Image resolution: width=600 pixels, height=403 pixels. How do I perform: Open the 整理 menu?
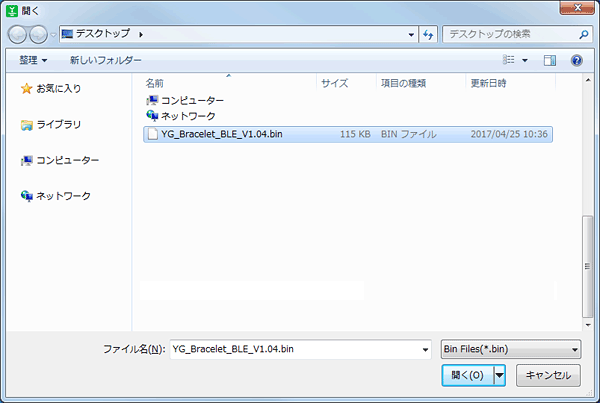(33, 60)
